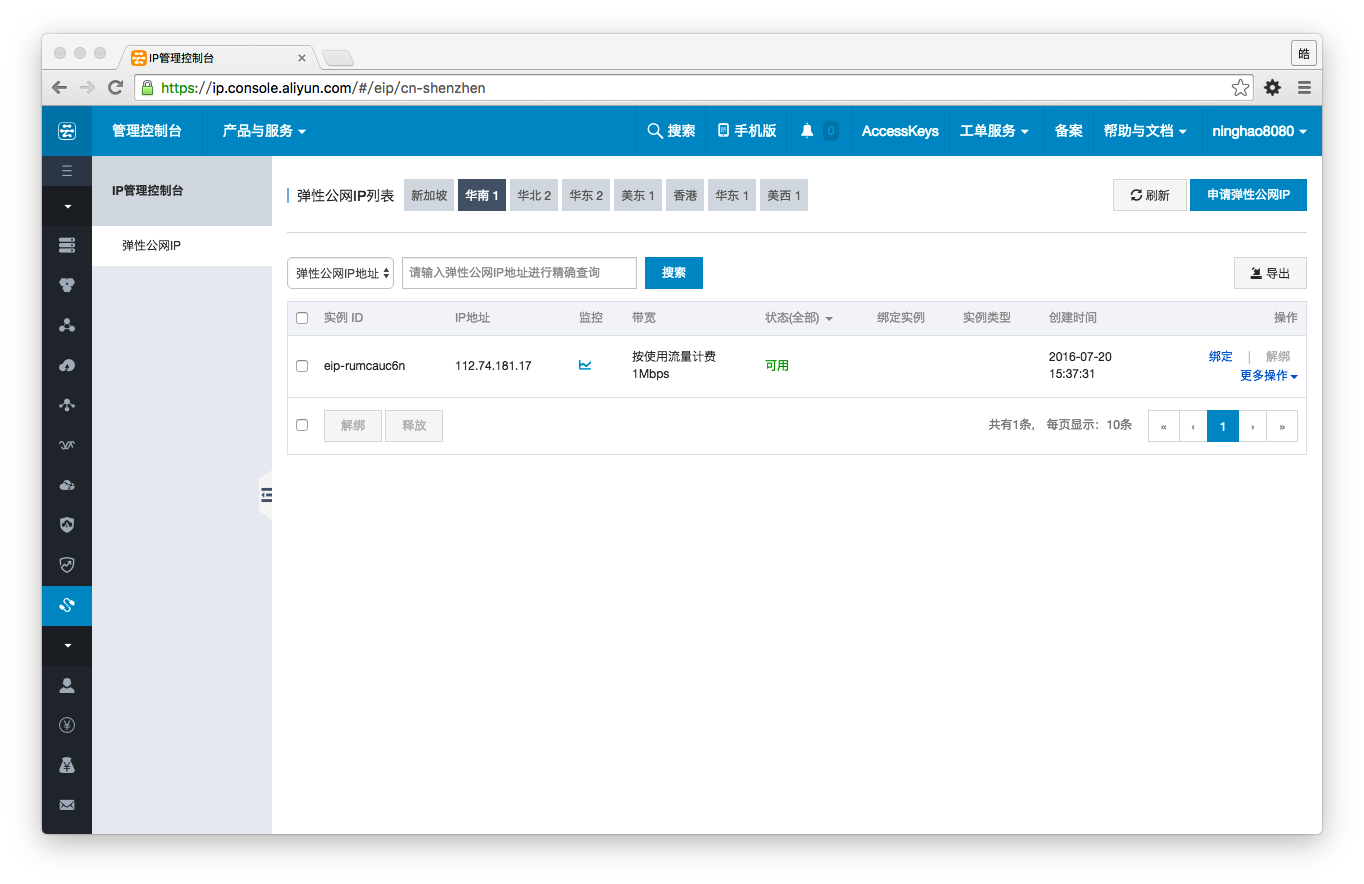Expand the 更多操作 dropdown

click(x=1268, y=376)
